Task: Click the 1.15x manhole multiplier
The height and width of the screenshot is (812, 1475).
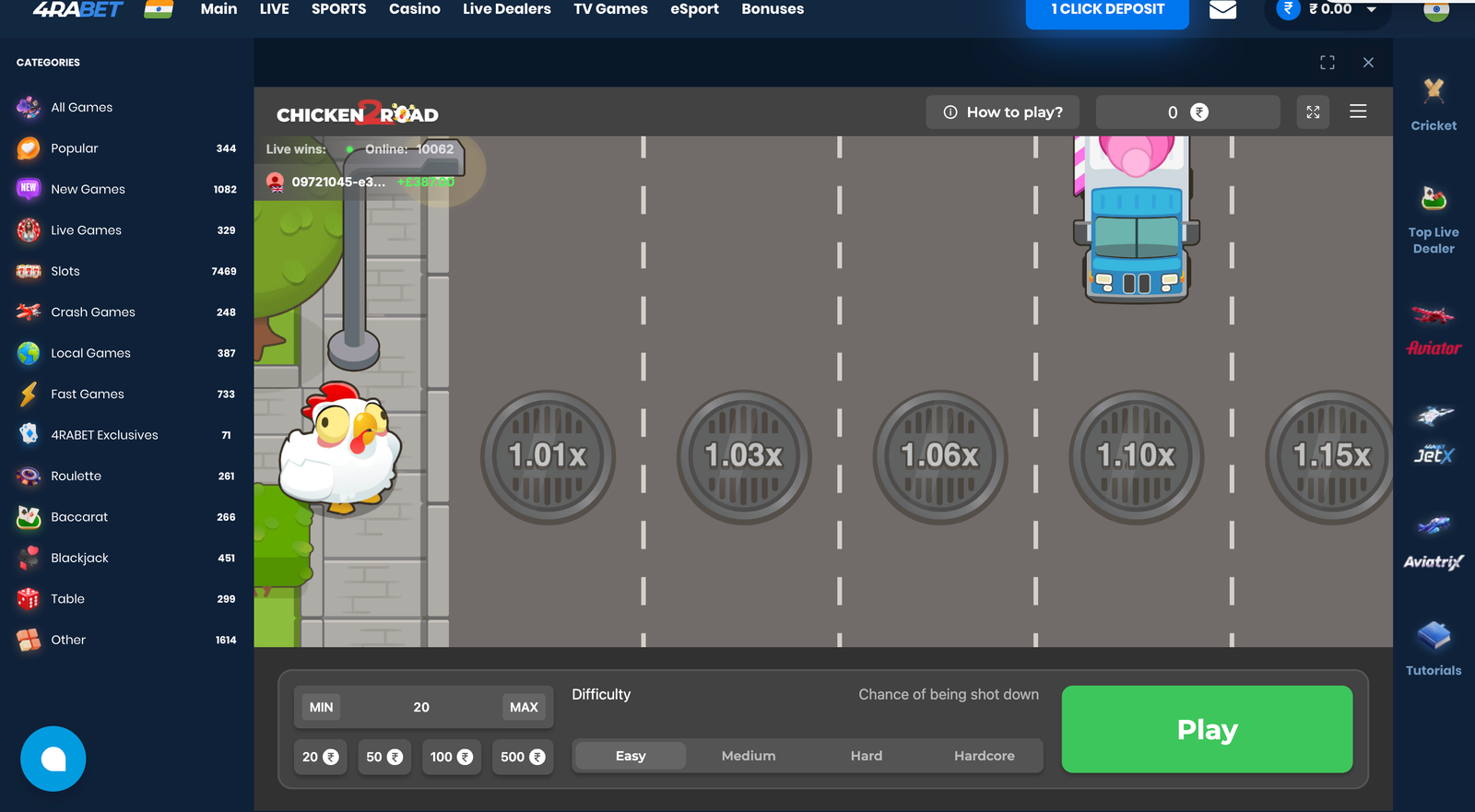Action: pos(1329,456)
